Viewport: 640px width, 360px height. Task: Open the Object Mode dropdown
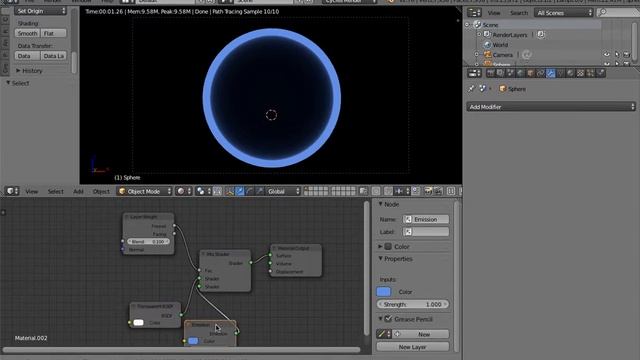click(145, 191)
